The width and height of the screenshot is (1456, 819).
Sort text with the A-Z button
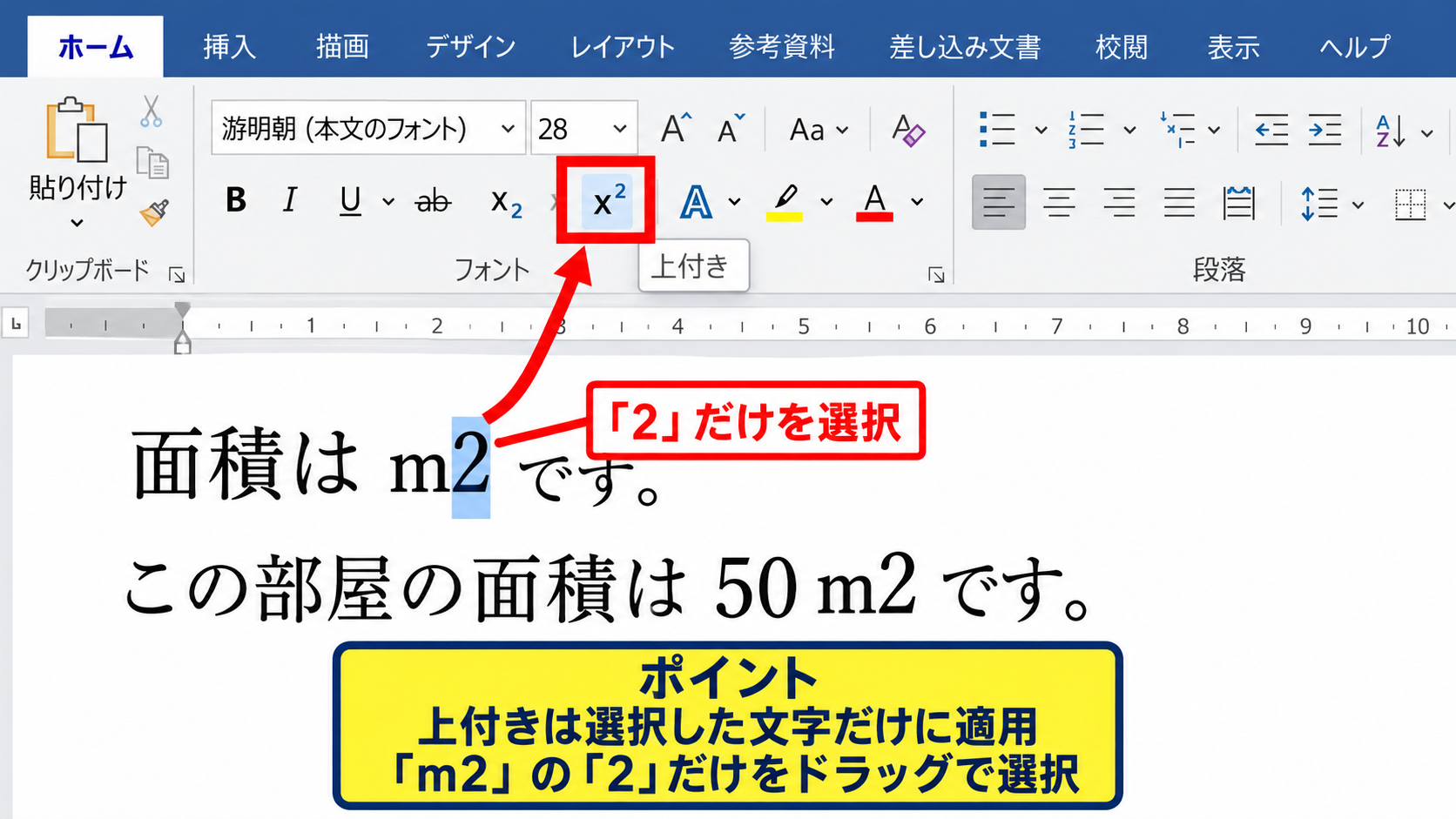pos(1391,131)
